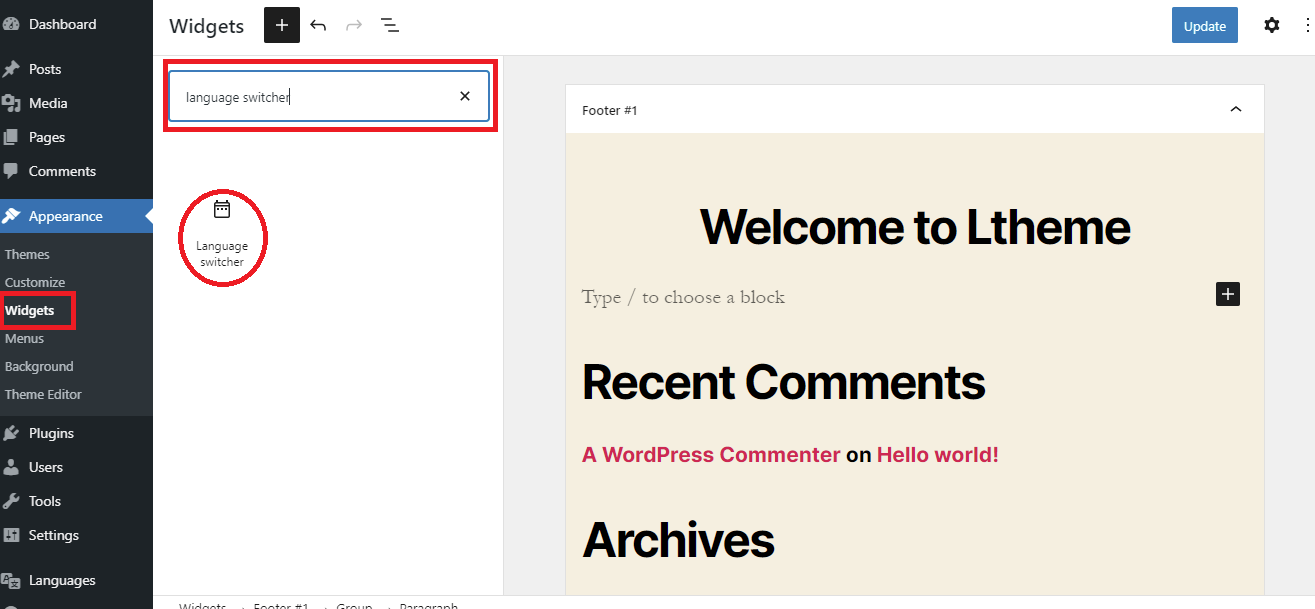Select the Welcome to Ltheme heading
Screen dimensions: 1315x609
pos(915,227)
